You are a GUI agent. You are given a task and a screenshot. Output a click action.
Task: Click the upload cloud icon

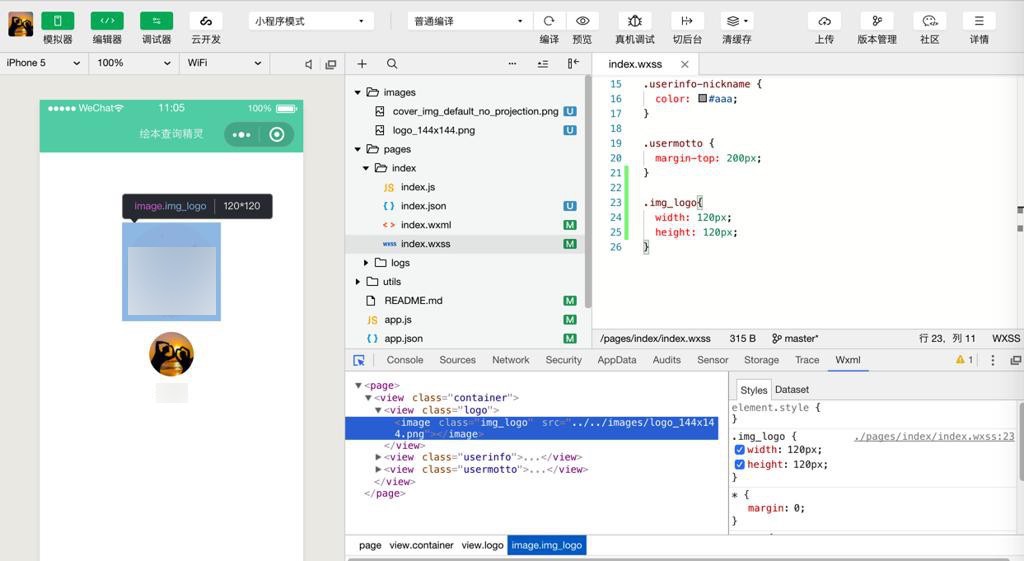coord(824,21)
